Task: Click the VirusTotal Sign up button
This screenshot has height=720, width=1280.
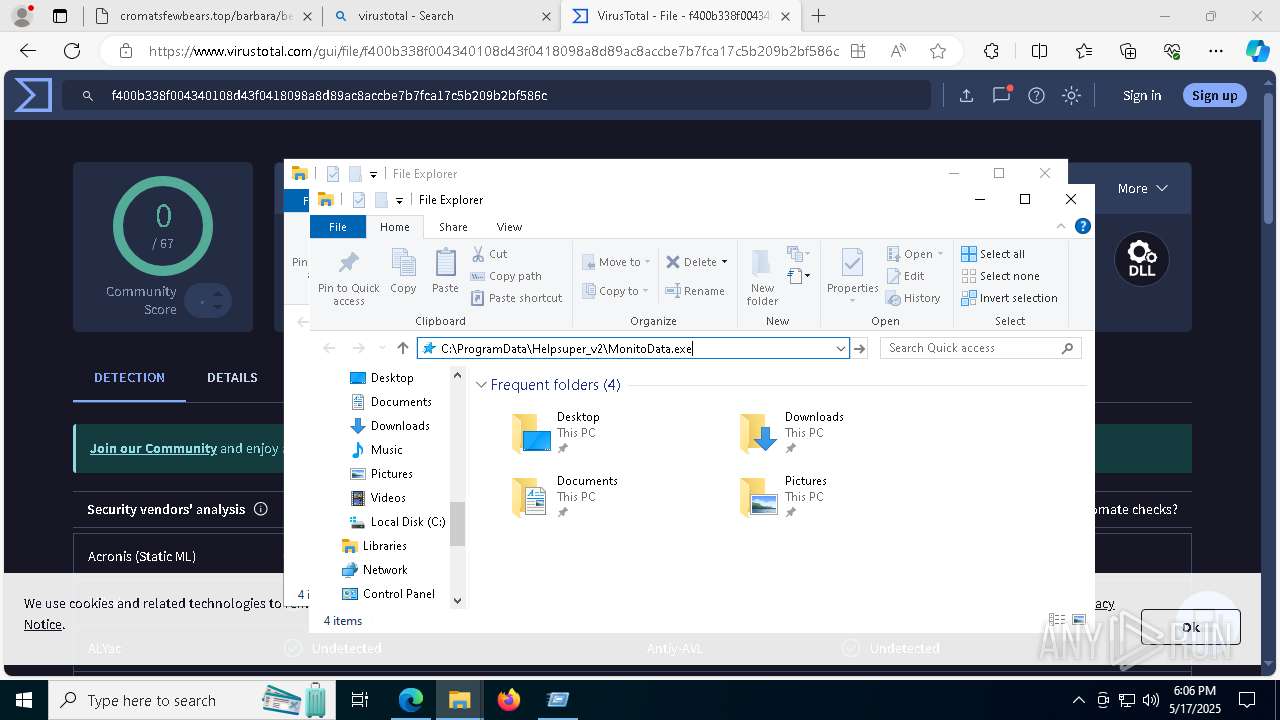Action: pos(1215,96)
